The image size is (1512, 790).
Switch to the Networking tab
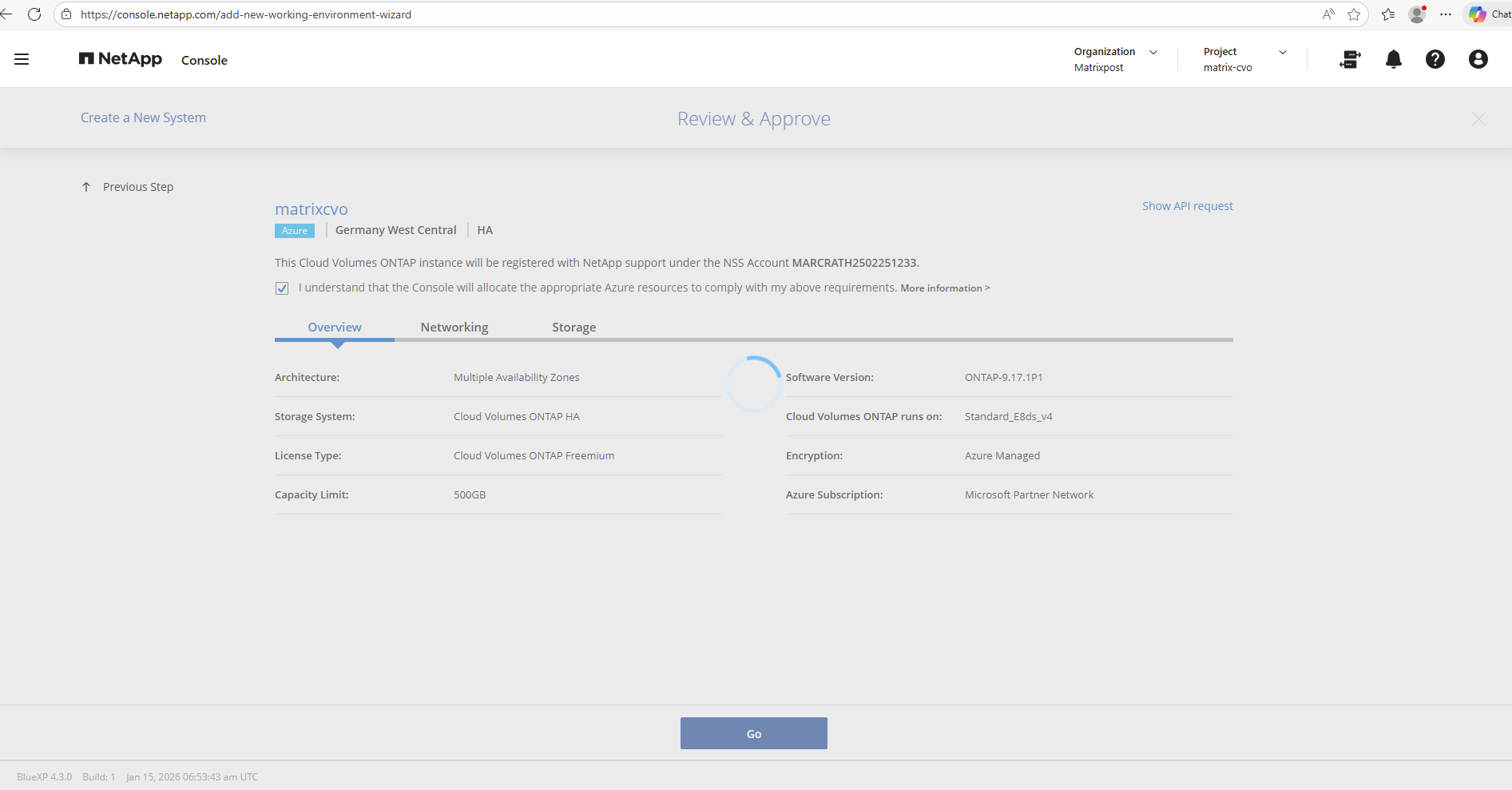454,328
